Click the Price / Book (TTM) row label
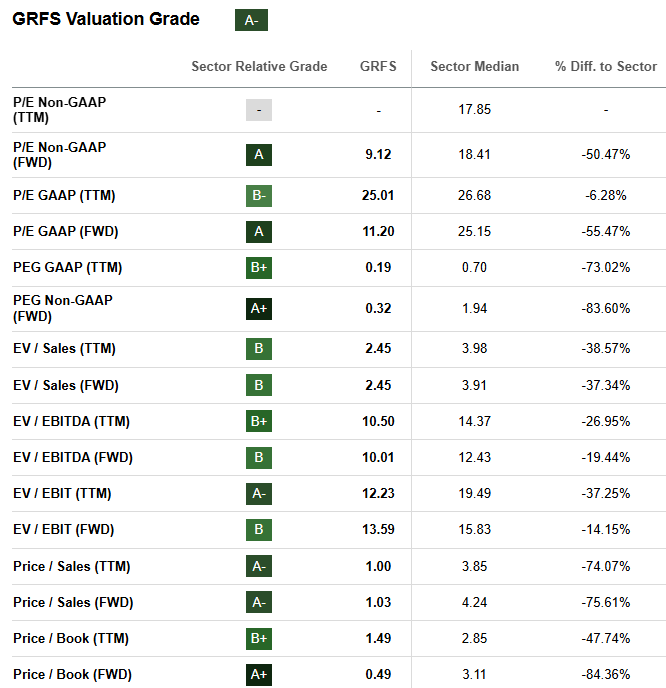The height and width of the screenshot is (688, 666). (x=70, y=638)
